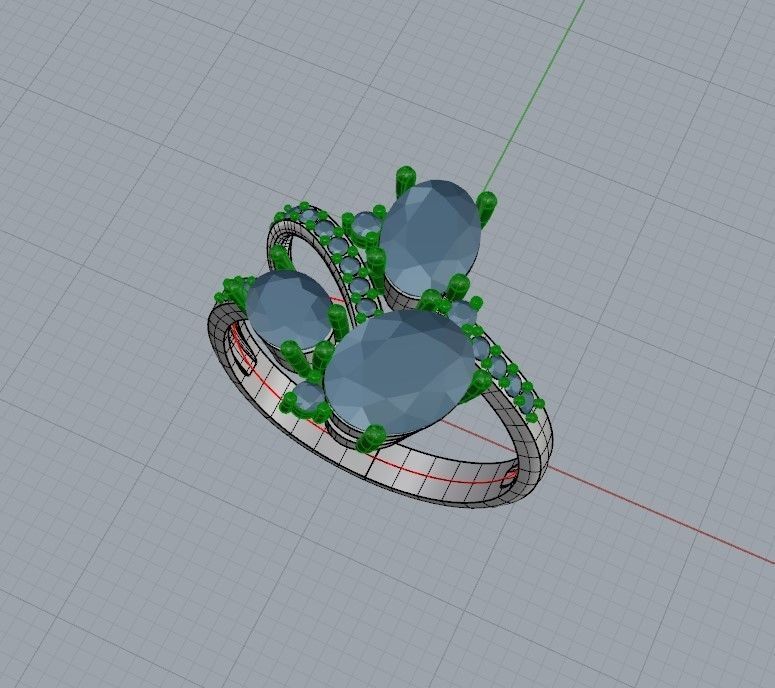
Task: Select the tall prong above the upper oval gem
Action: click(406, 180)
